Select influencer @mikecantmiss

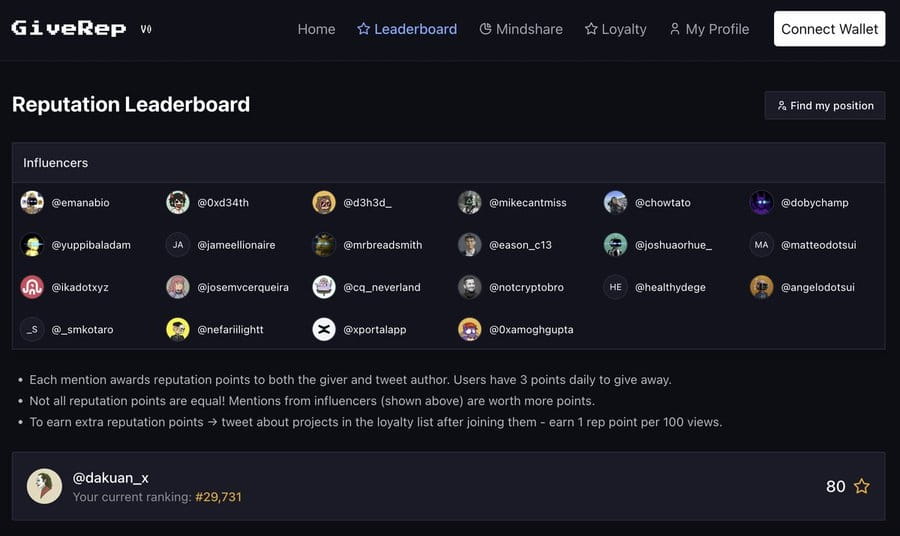[527, 203]
